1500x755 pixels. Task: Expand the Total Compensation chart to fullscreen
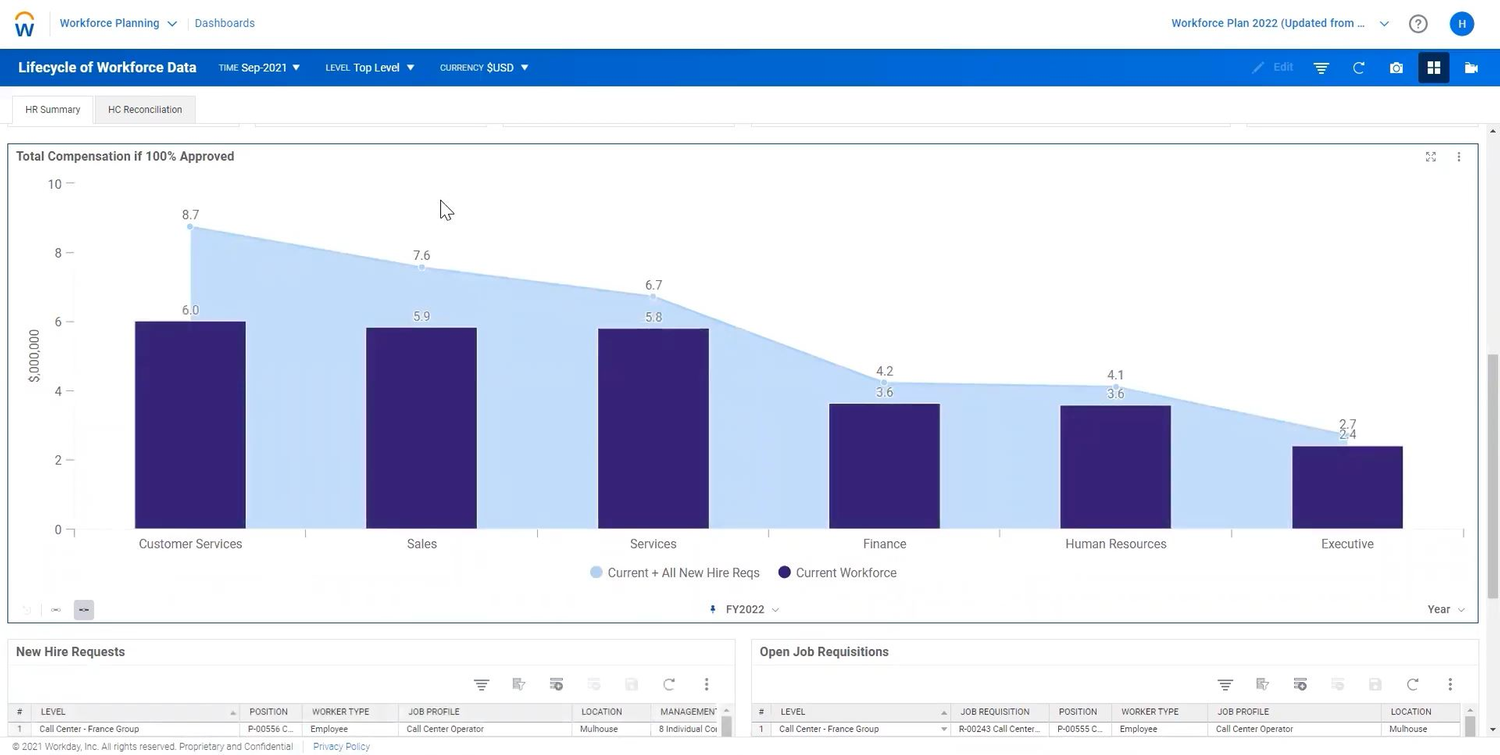pyautogui.click(x=1431, y=156)
